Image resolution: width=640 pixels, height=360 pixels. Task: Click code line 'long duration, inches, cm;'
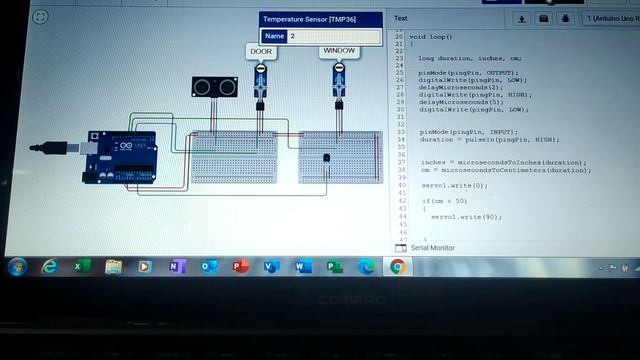pos(469,58)
